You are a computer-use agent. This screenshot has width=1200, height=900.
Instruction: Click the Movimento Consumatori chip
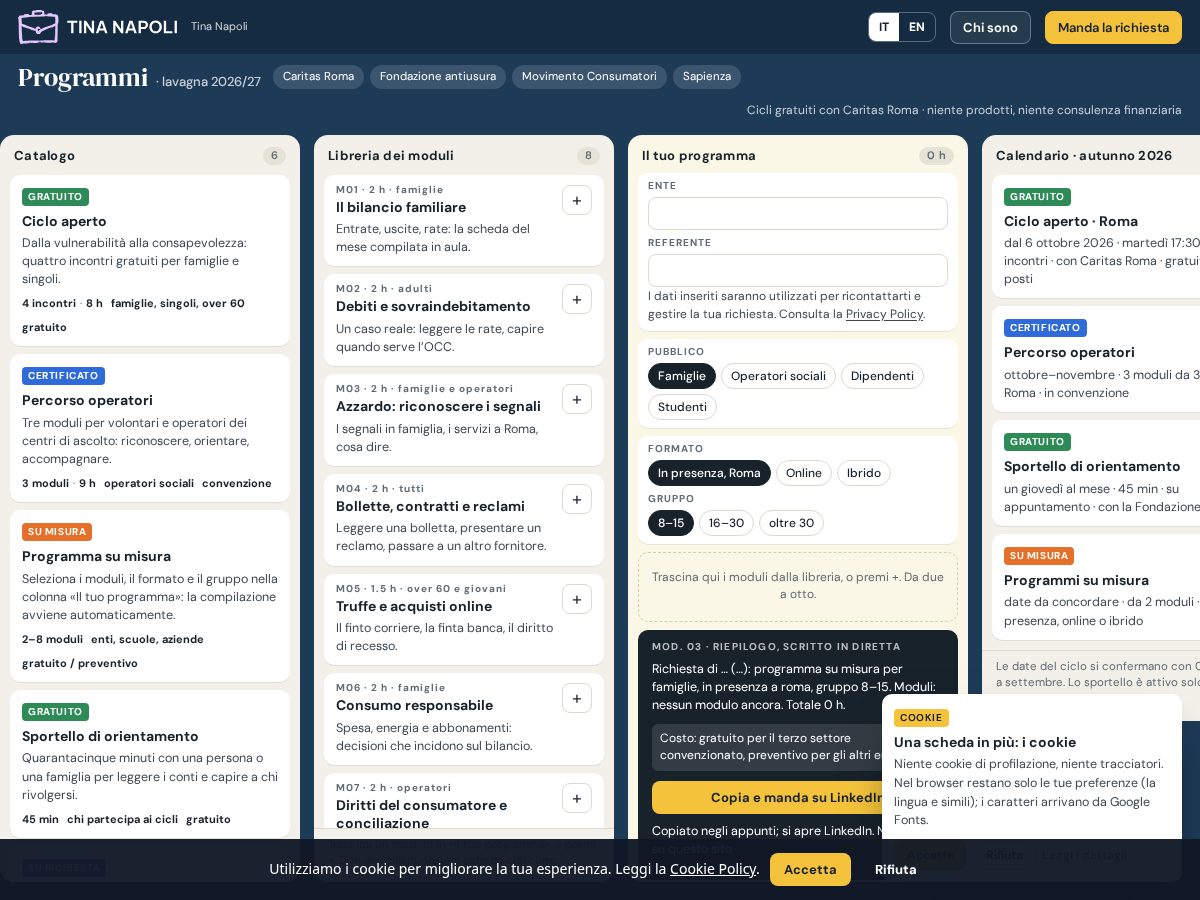pyautogui.click(x=589, y=77)
